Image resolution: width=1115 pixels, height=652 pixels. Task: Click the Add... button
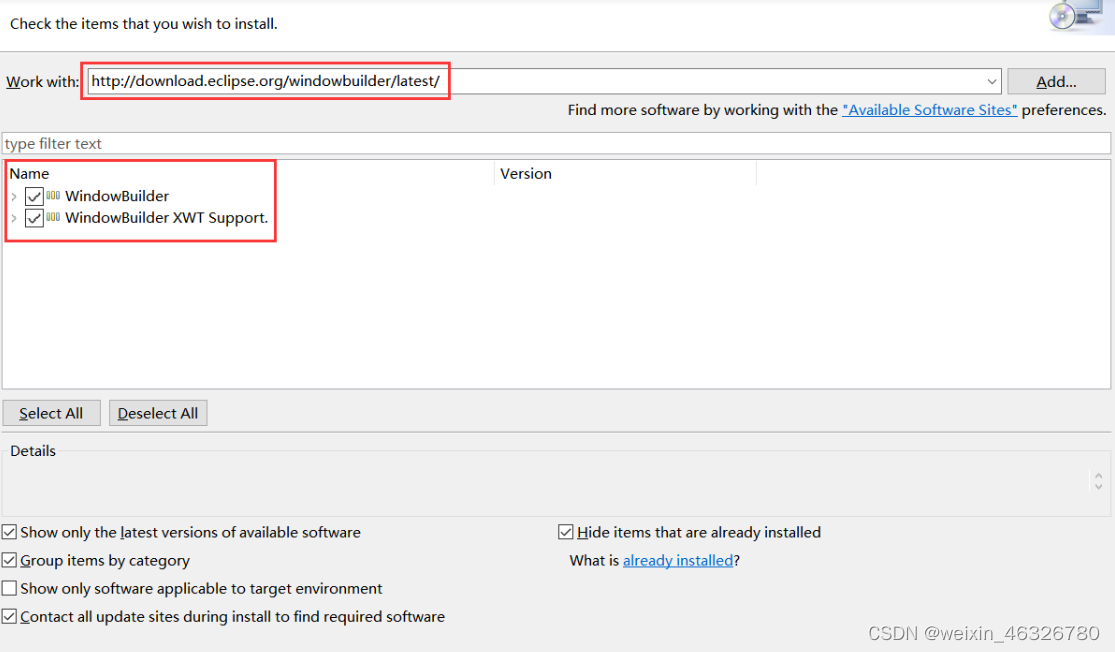click(1056, 81)
